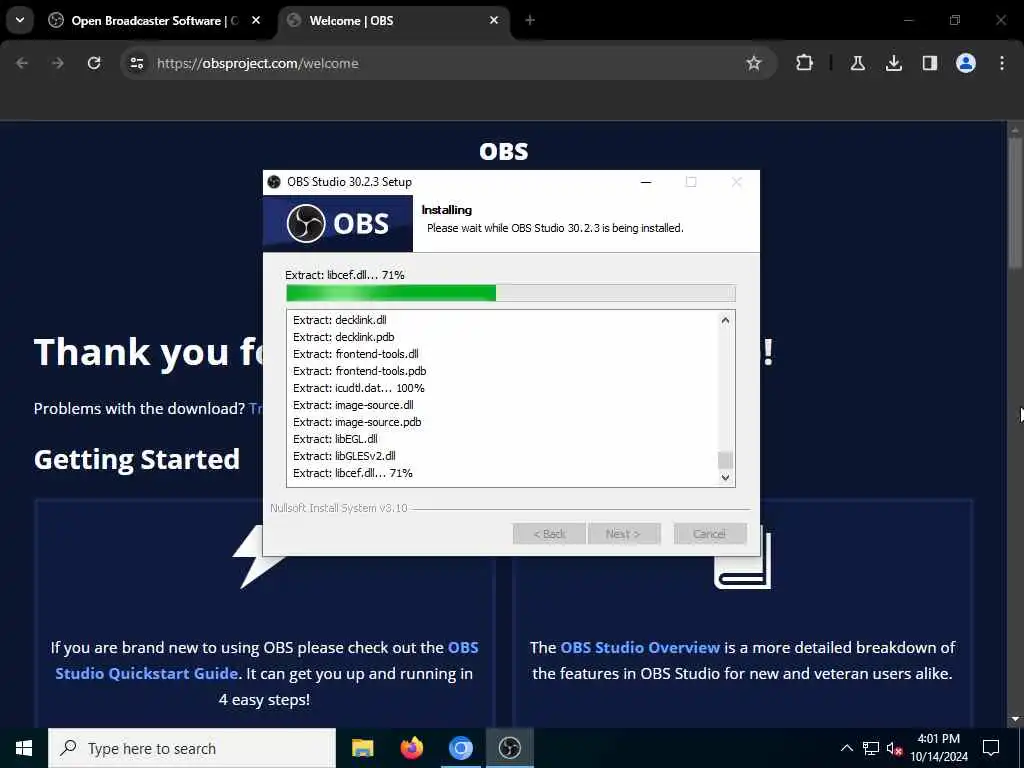Click the webpage vertical scrollbar thumb
The image size is (1024, 768).
click(x=1014, y=202)
